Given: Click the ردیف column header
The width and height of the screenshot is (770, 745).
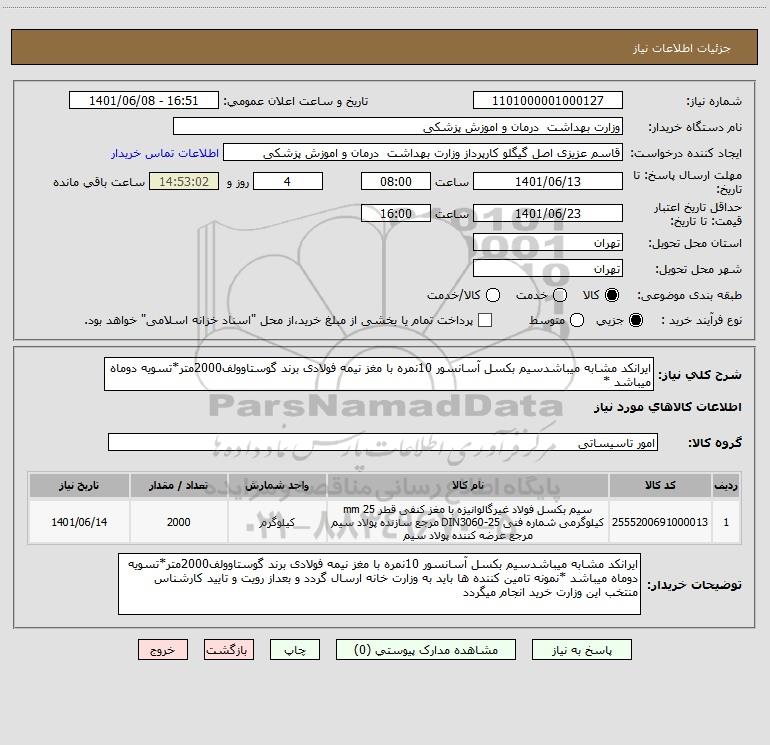Looking at the screenshot, I should pos(726,485).
